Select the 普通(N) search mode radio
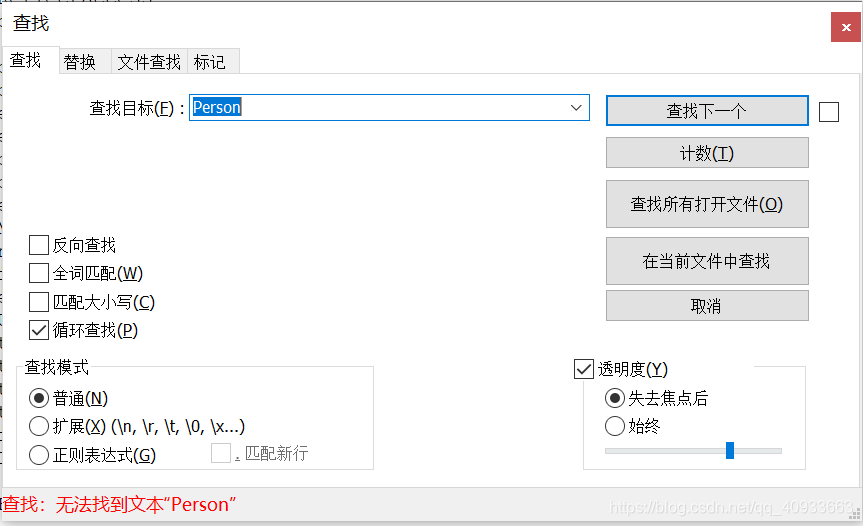This screenshot has height=526, width=863. click(39, 398)
